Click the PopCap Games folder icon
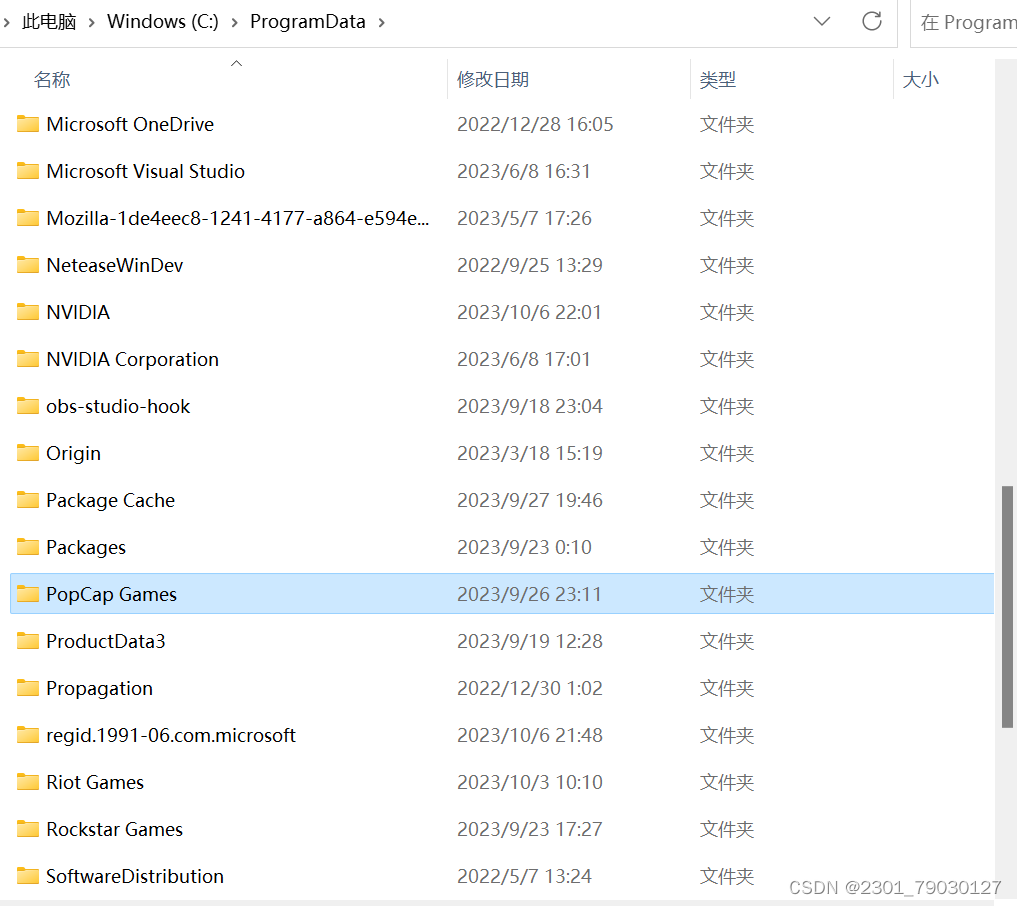 click(27, 594)
